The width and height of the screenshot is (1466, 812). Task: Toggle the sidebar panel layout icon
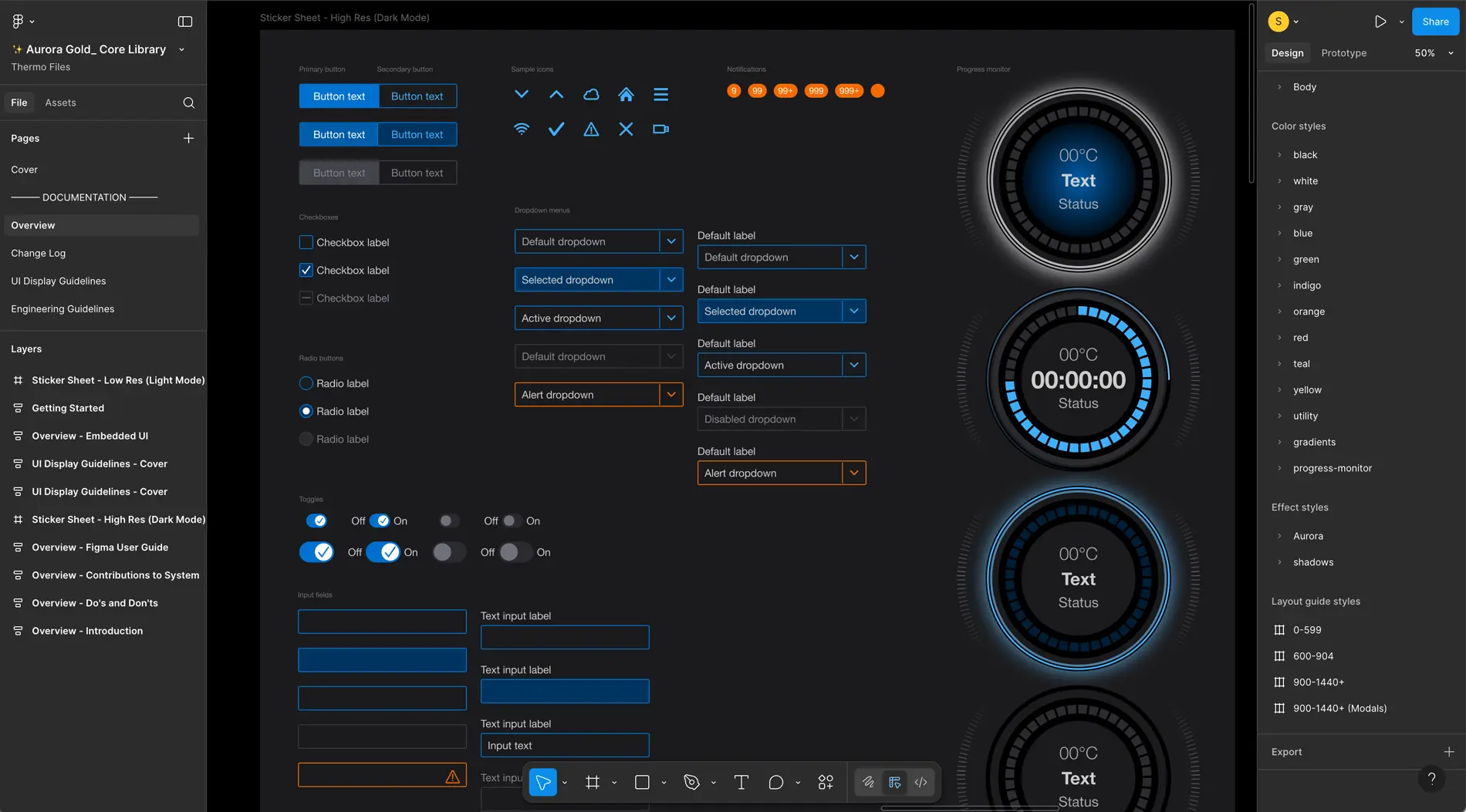pyautogui.click(x=185, y=22)
